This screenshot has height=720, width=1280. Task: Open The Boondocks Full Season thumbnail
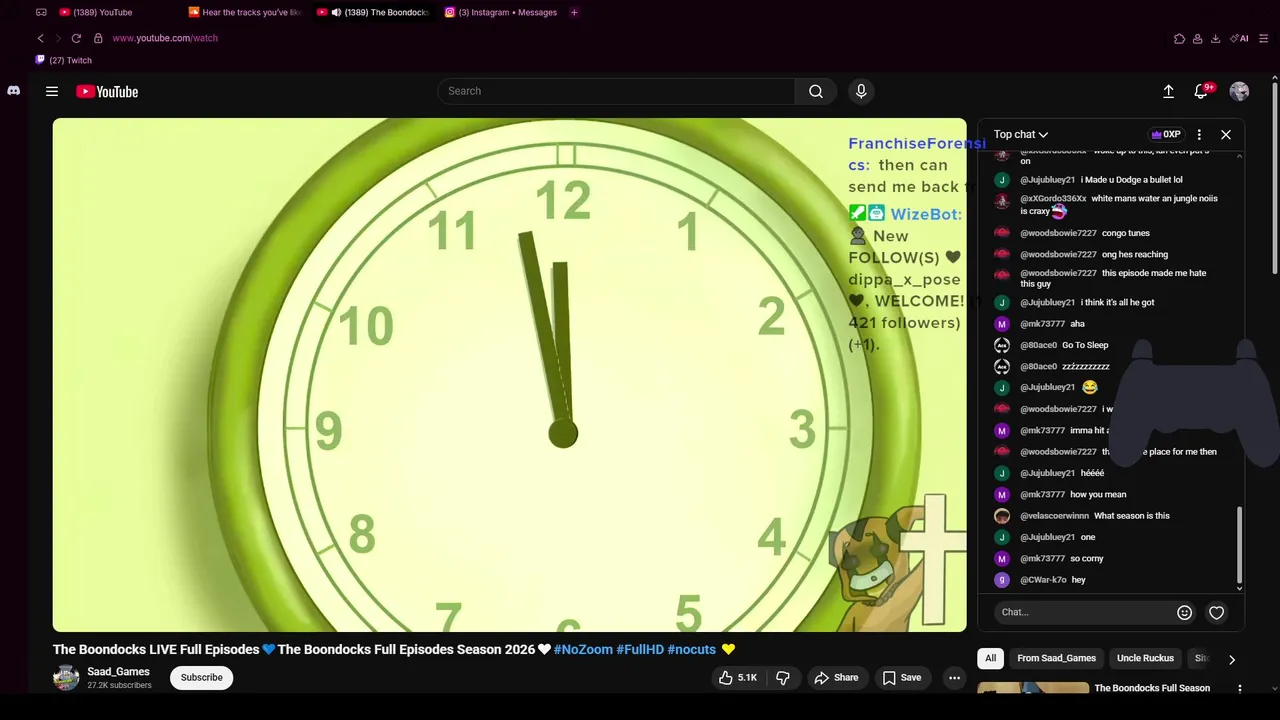tap(1033, 688)
